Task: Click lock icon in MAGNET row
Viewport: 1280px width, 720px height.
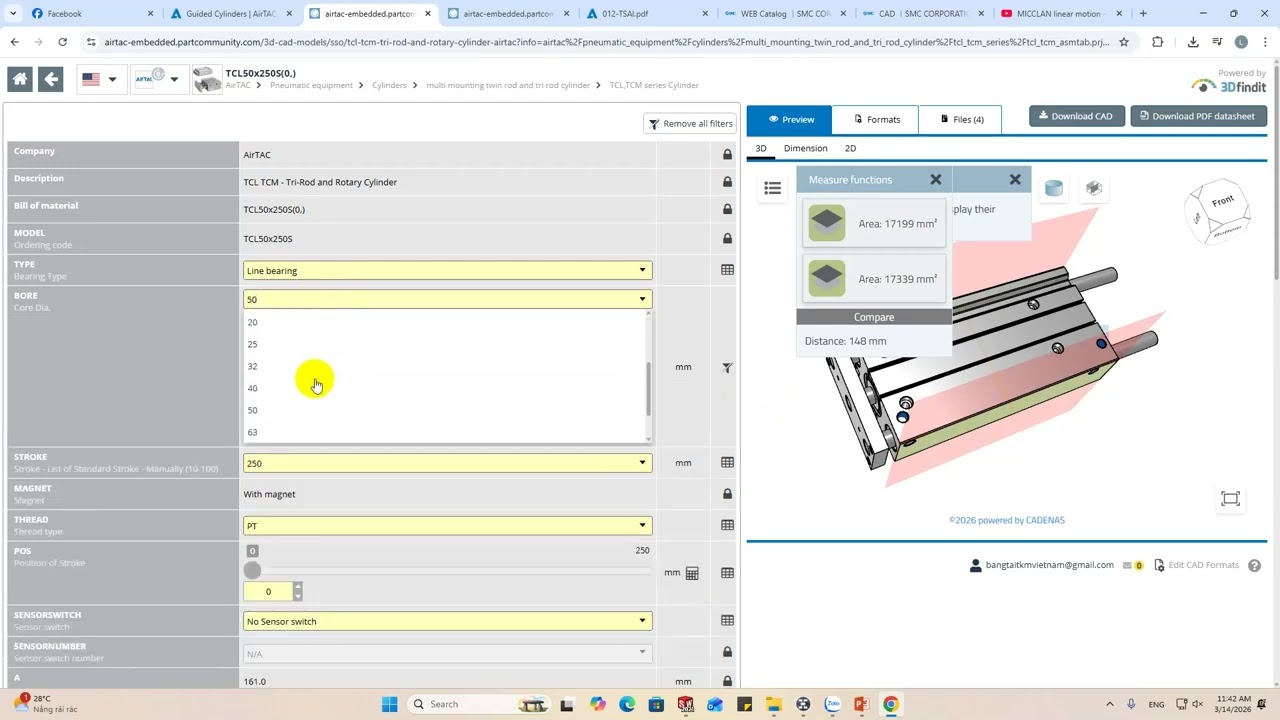Action: point(727,494)
